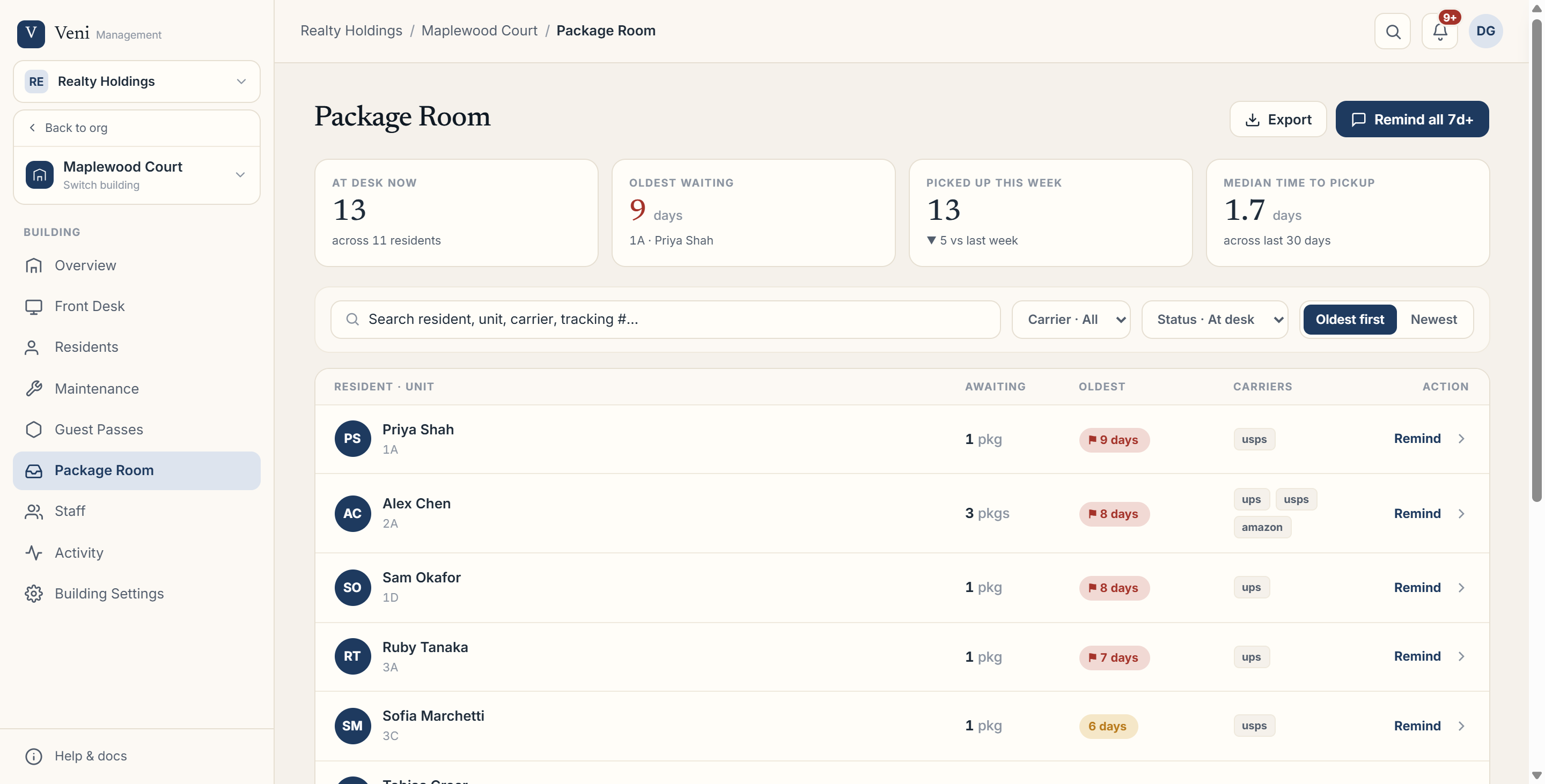Click the SO avatar for Sam Okafor
This screenshot has width=1545, height=784.
click(x=352, y=587)
